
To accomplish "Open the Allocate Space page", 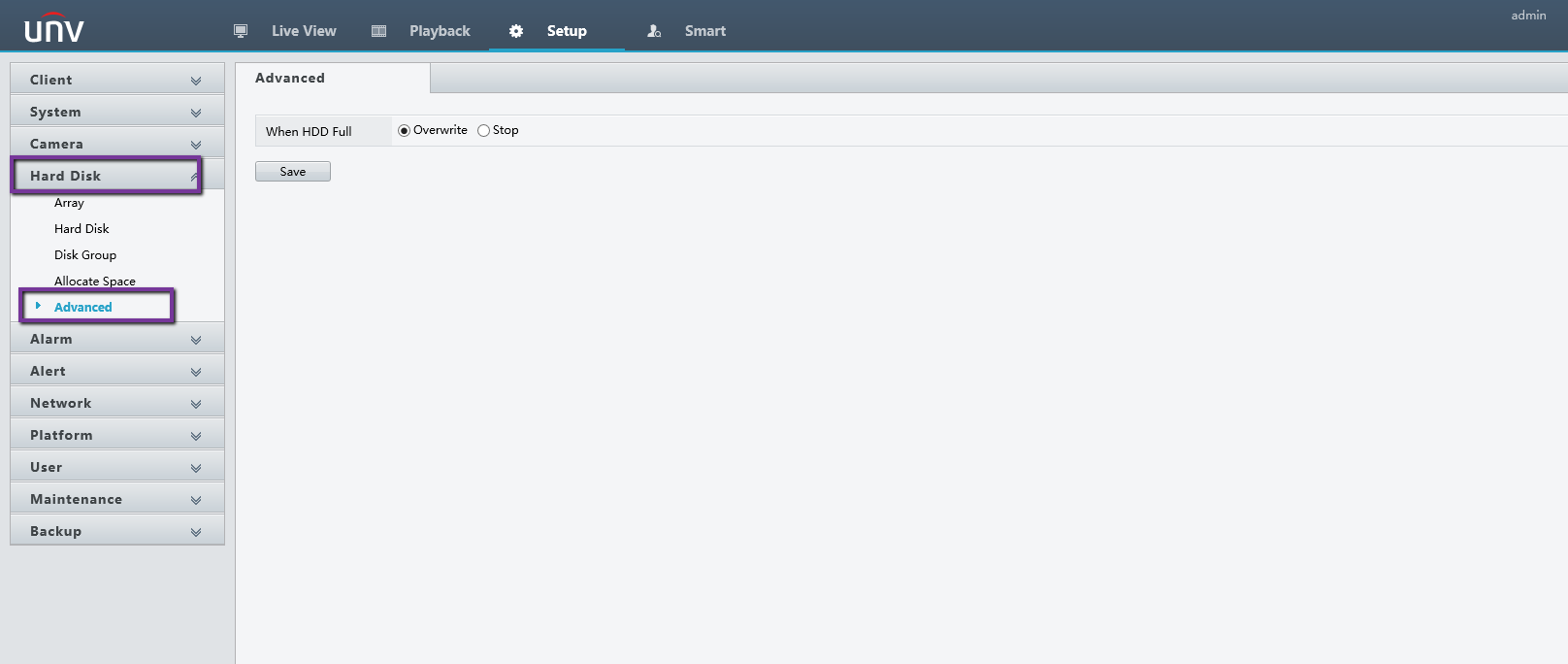I will pos(95,282).
